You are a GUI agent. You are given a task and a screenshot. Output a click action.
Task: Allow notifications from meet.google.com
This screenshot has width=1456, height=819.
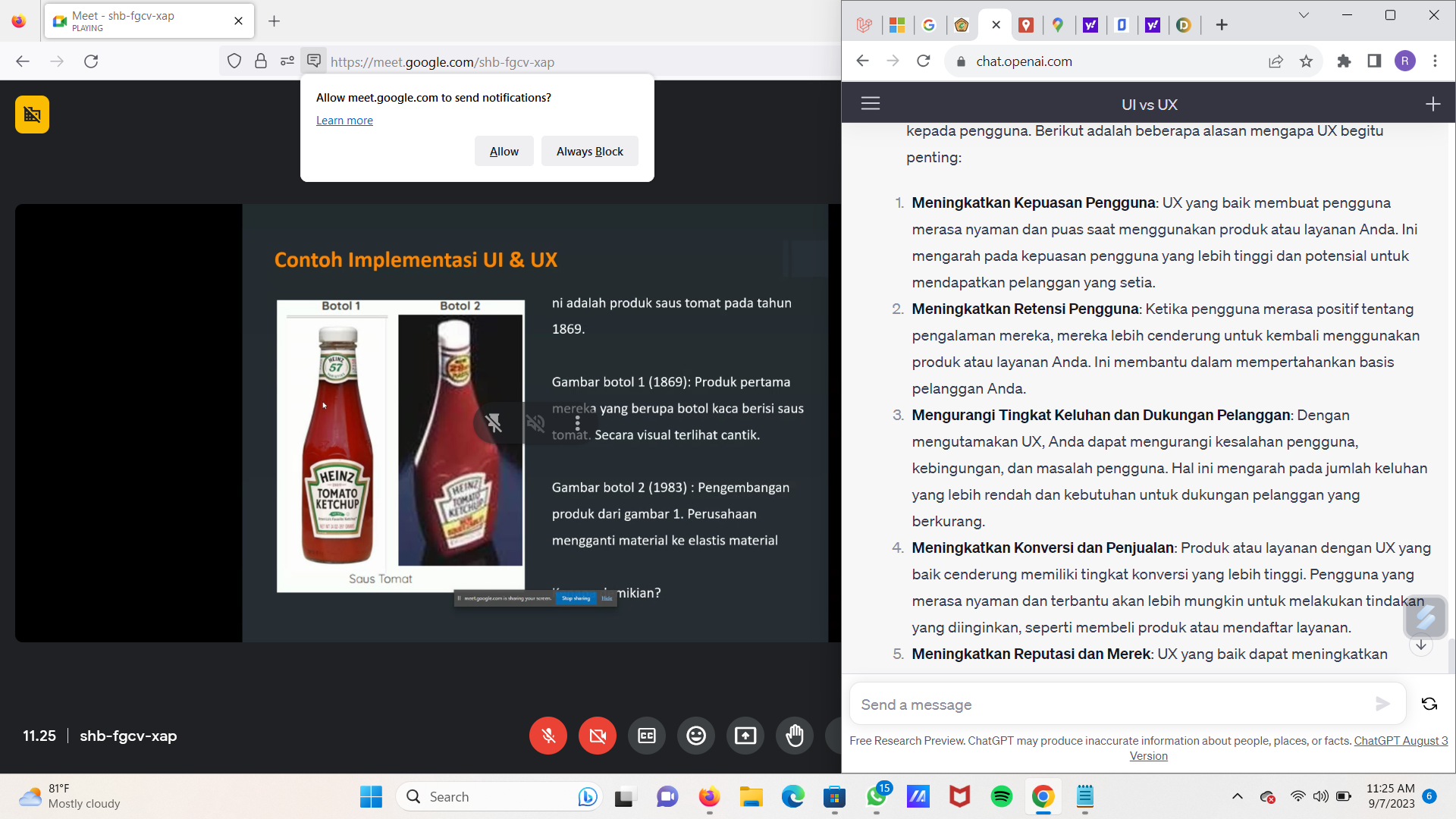pyautogui.click(x=504, y=152)
